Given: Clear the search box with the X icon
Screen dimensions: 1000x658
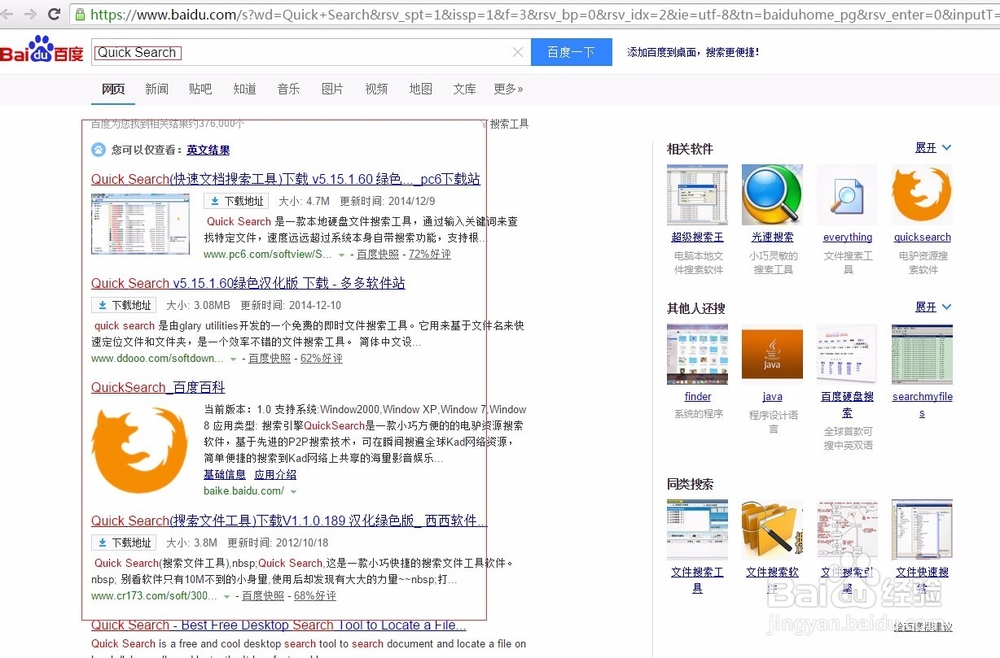Looking at the screenshot, I should (518, 52).
